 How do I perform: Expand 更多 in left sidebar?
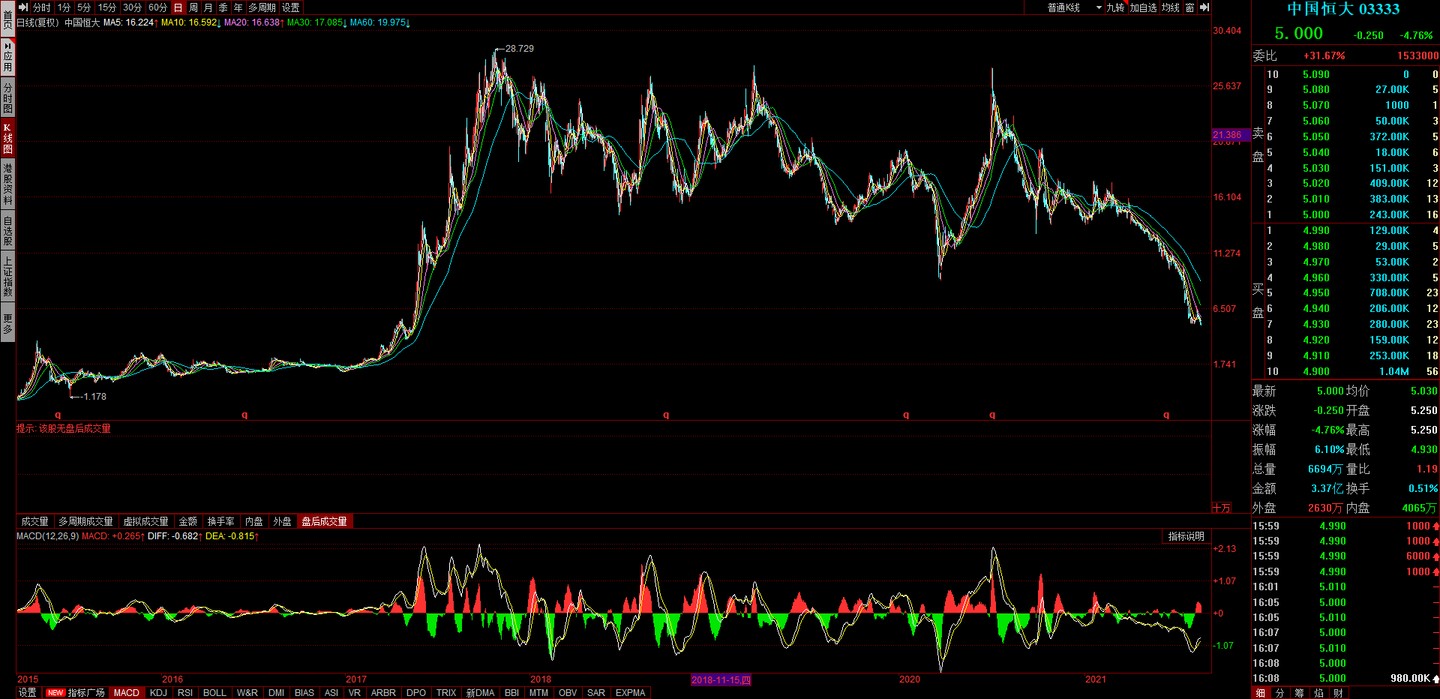7,323
